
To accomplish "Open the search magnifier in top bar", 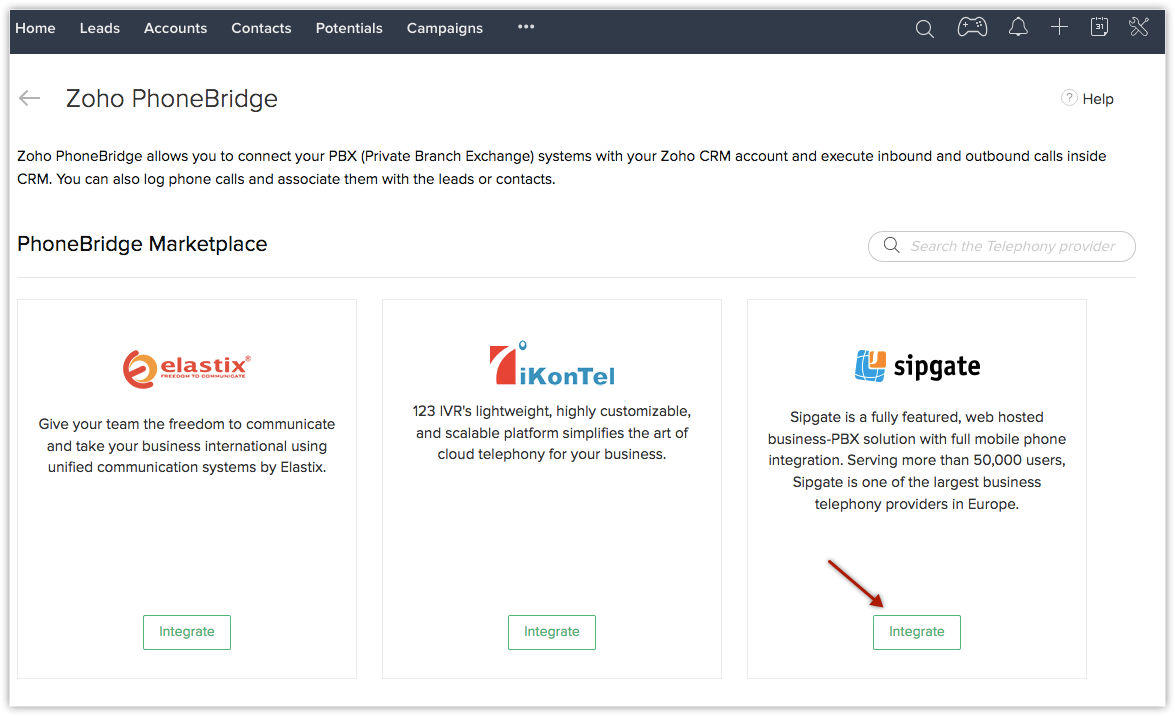I will [925, 28].
